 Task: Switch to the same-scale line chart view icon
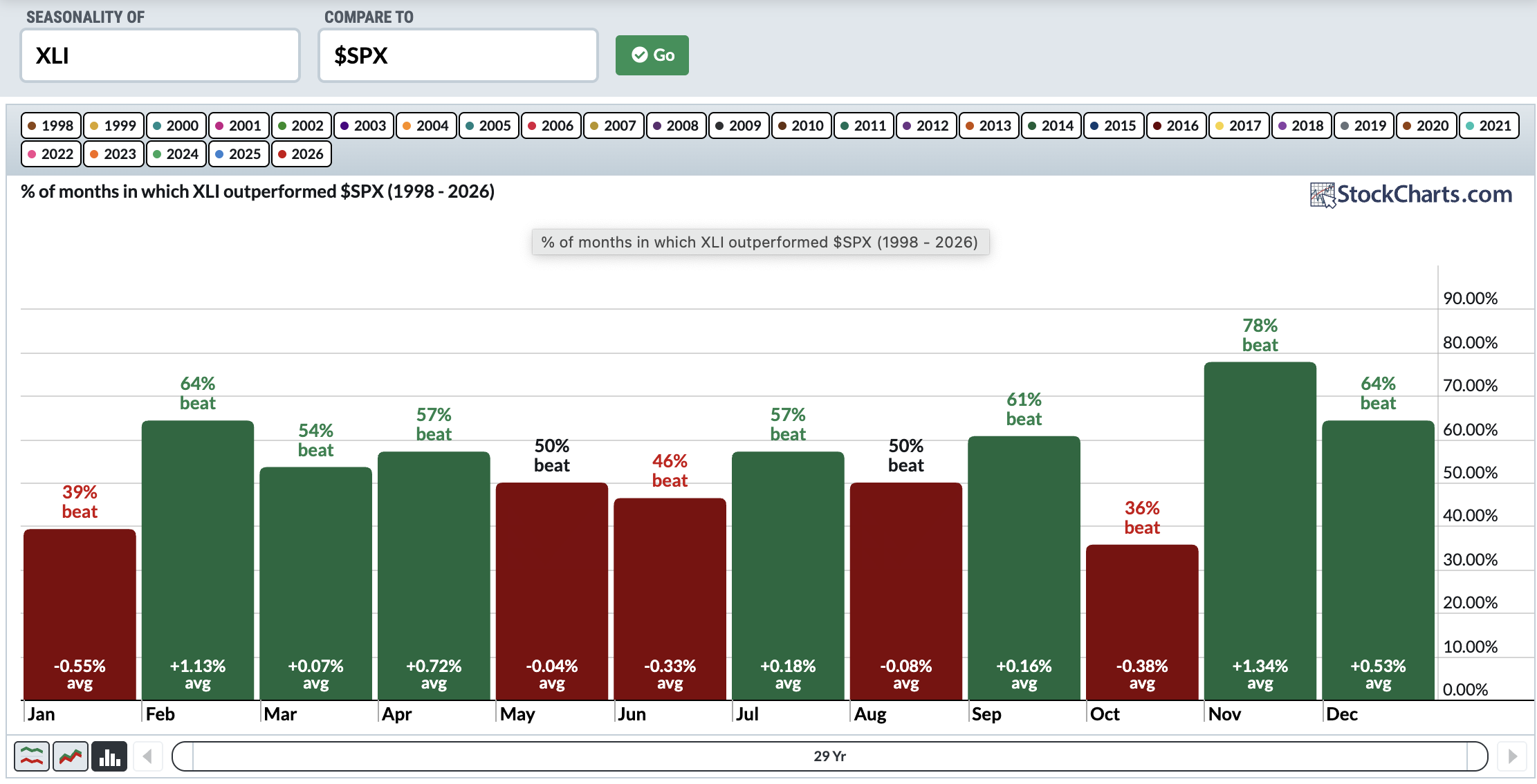[71, 756]
